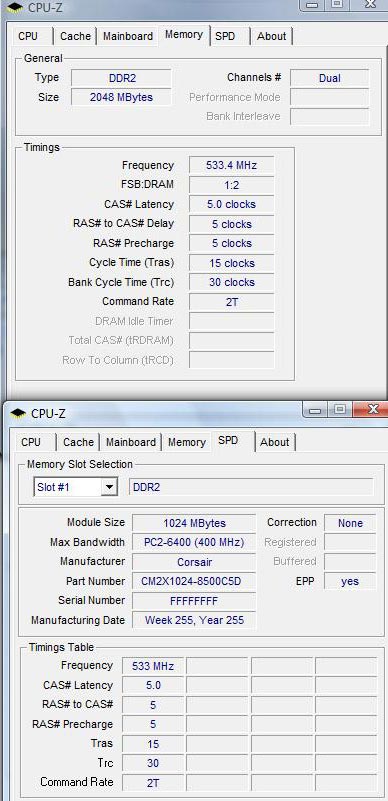Click the slot type field showing DDR2 next to Slot #1
The height and width of the screenshot is (801, 388).
(x=251, y=487)
